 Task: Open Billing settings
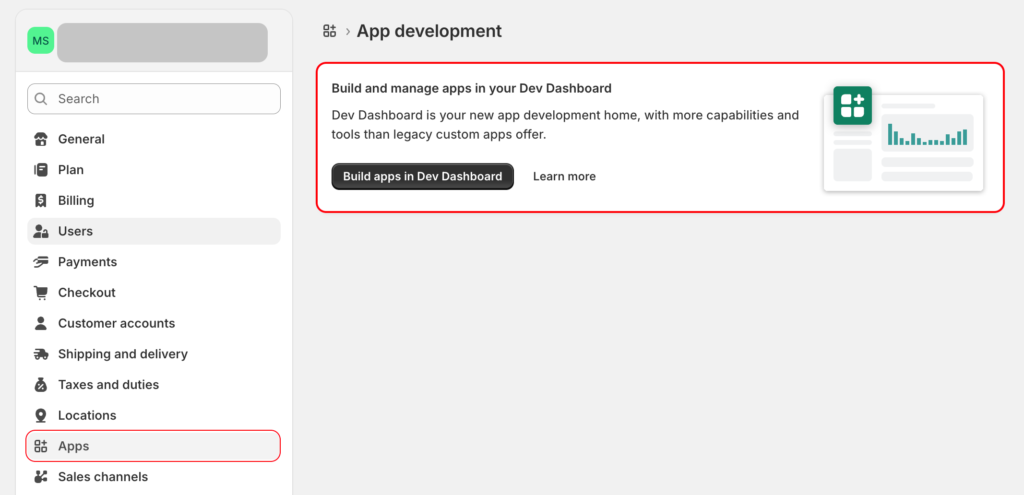(153, 200)
